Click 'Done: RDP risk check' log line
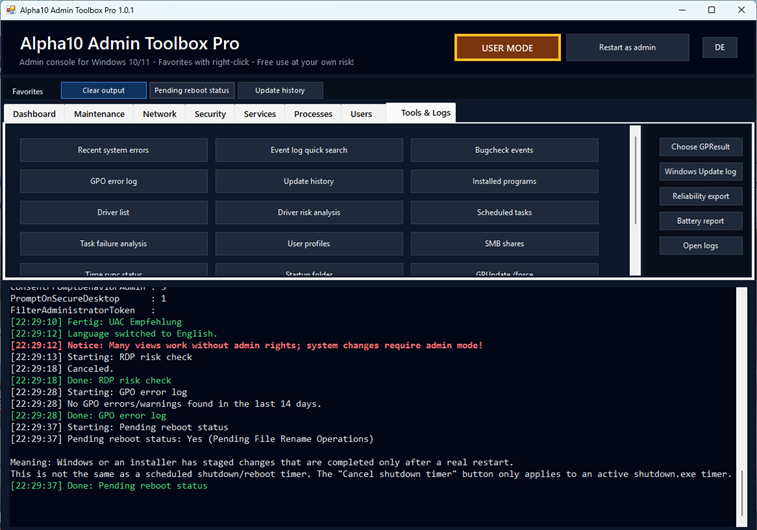 tap(91, 380)
